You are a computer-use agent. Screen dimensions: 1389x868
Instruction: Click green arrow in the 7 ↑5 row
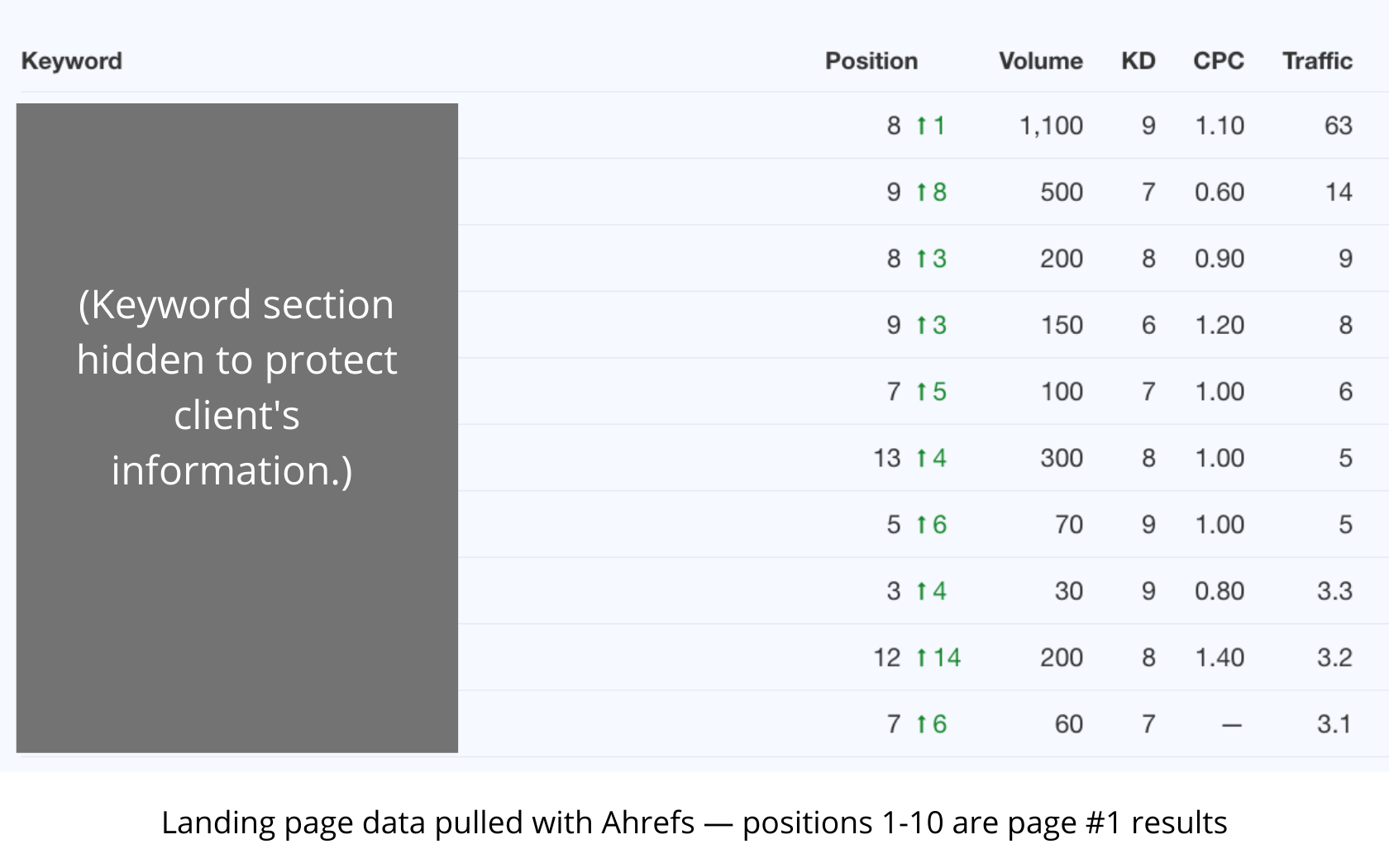(921, 392)
